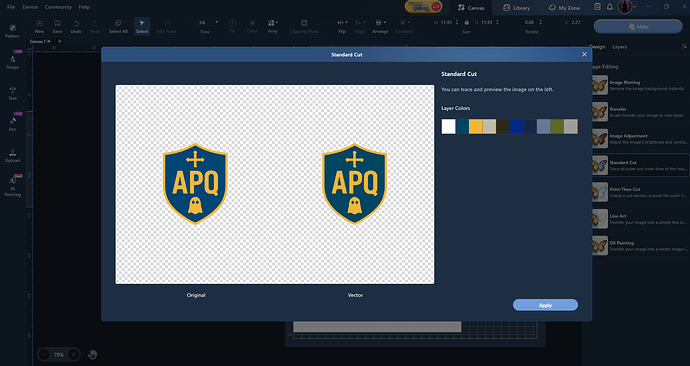Image resolution: width=690 pixels, height=366 pixels.
Task: Open the File menu
Action: (x=11, y=7)
